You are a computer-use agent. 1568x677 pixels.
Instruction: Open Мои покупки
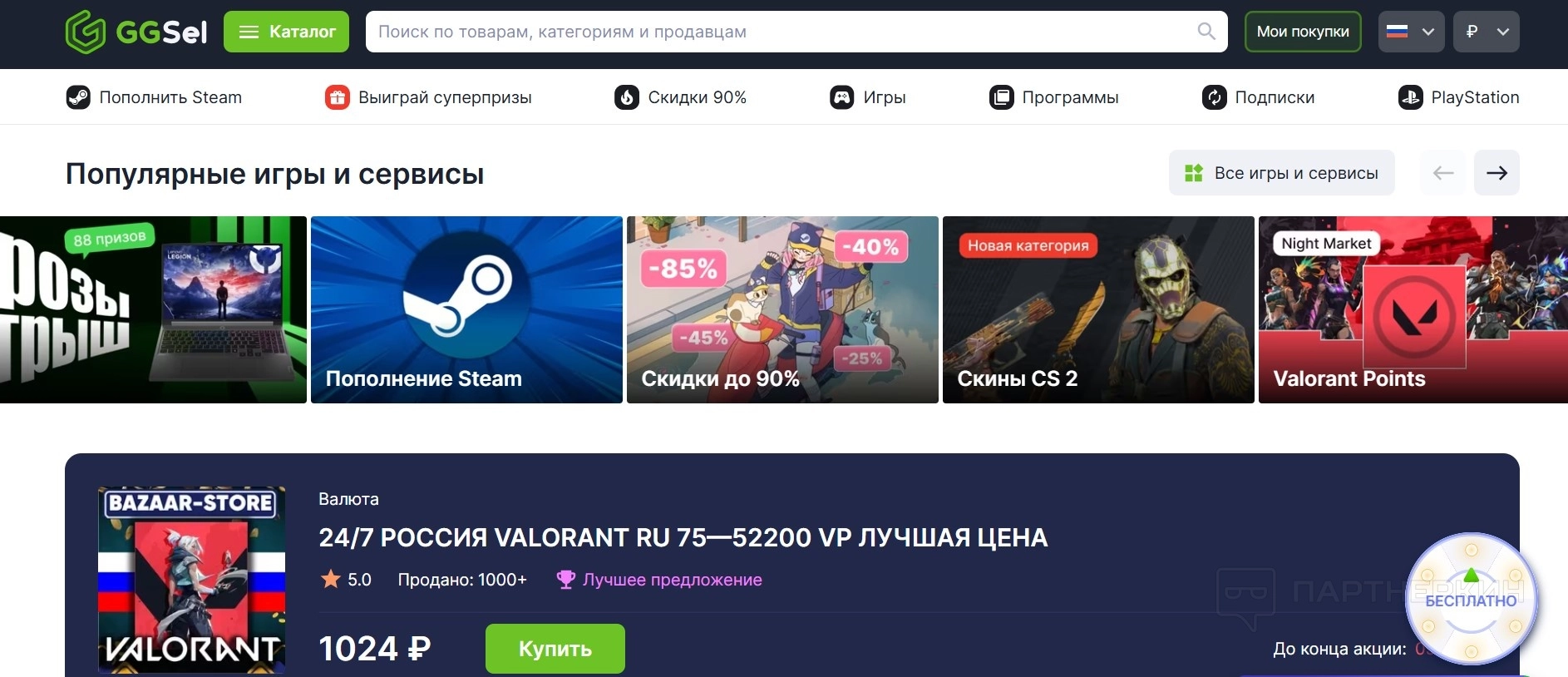tap(1303, 32)
